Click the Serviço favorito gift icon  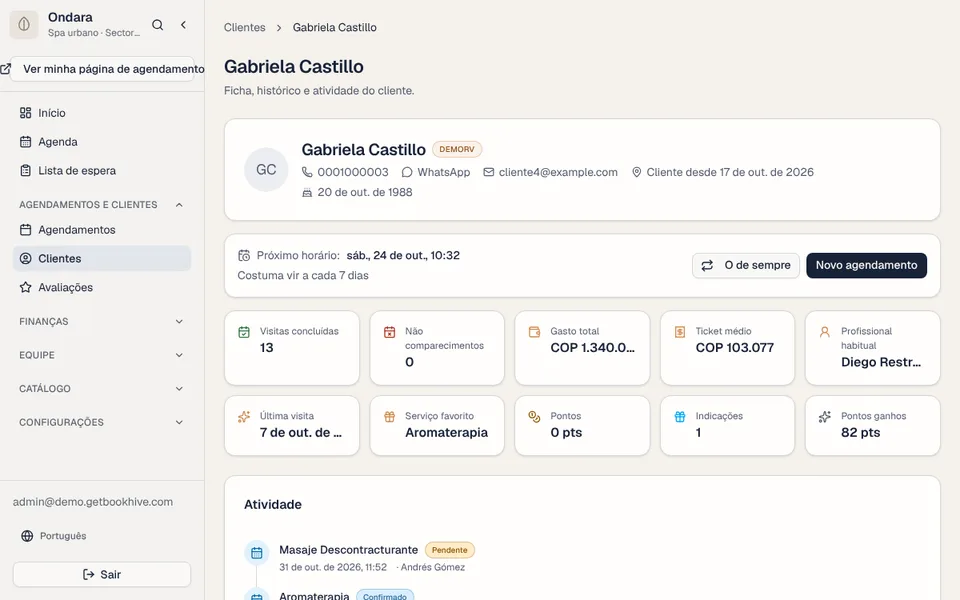click(x=389, y=417)
